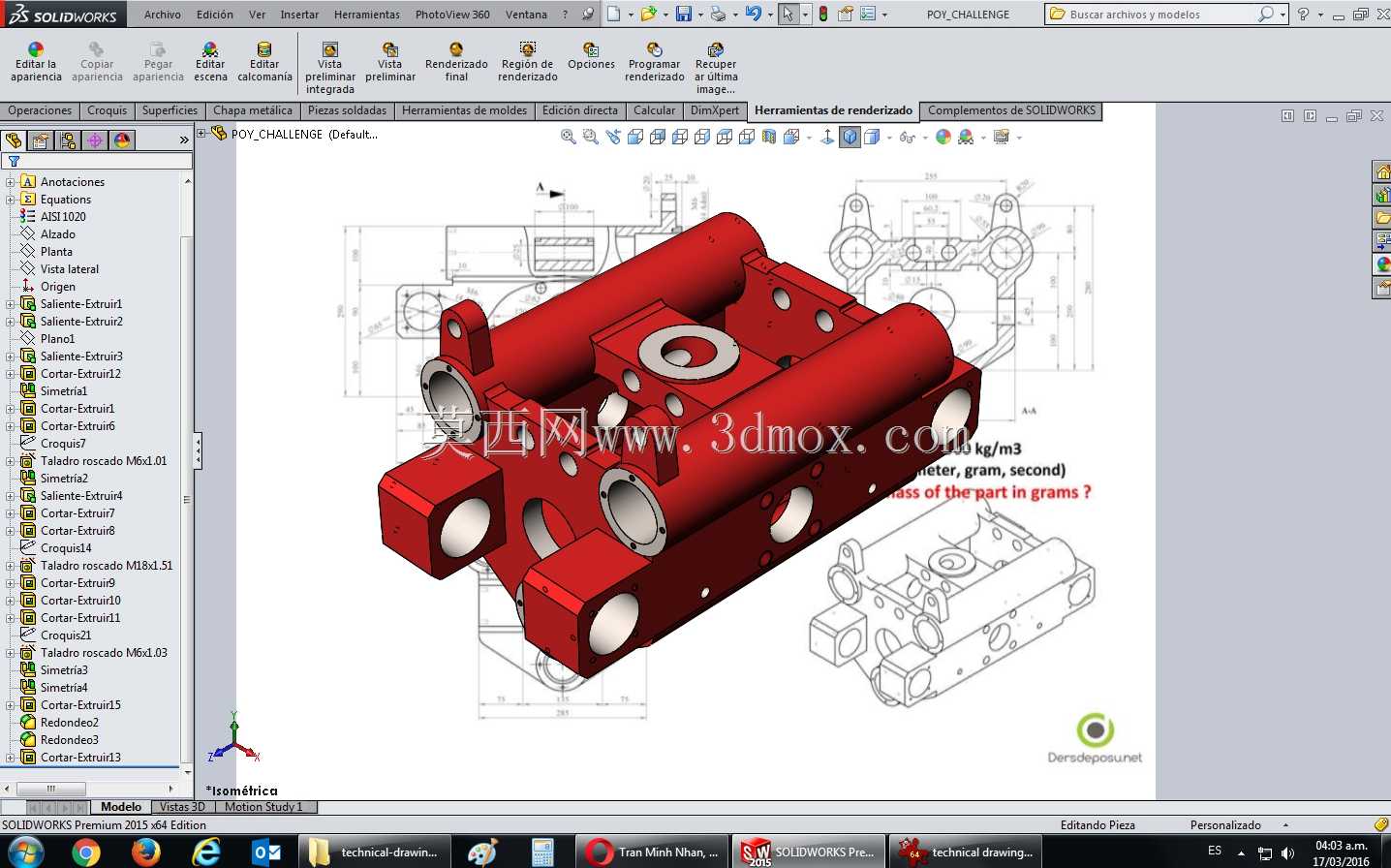Toggle Vista preliminar window

coord(390,62)
